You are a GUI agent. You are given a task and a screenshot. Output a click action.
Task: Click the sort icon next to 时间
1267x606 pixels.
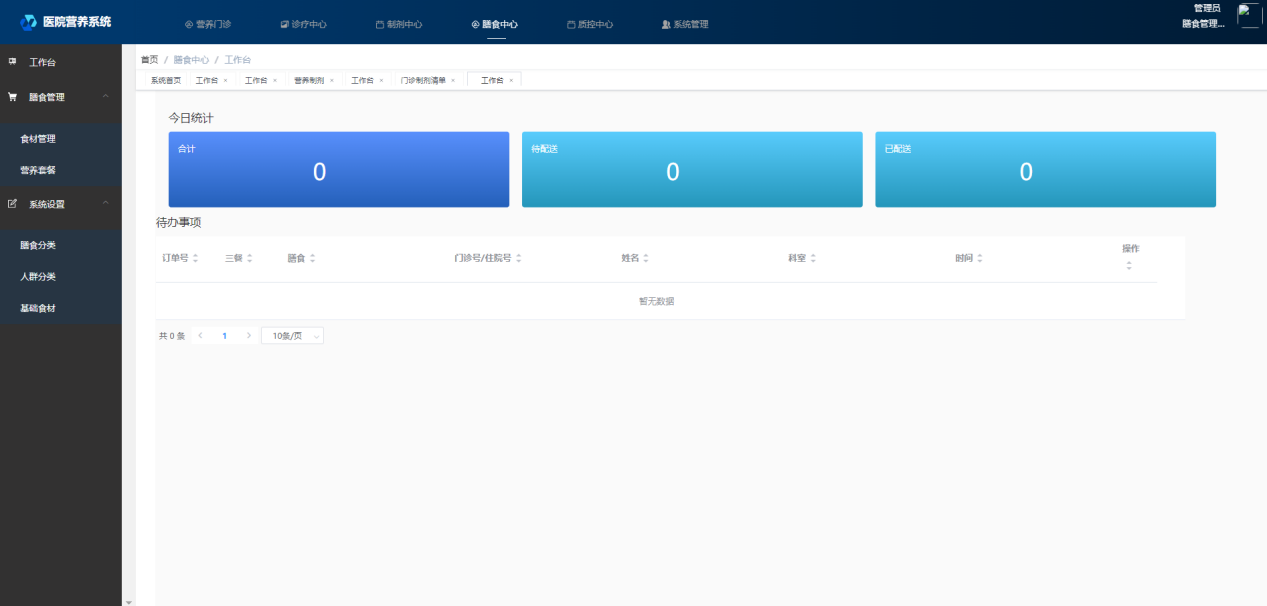980,258
